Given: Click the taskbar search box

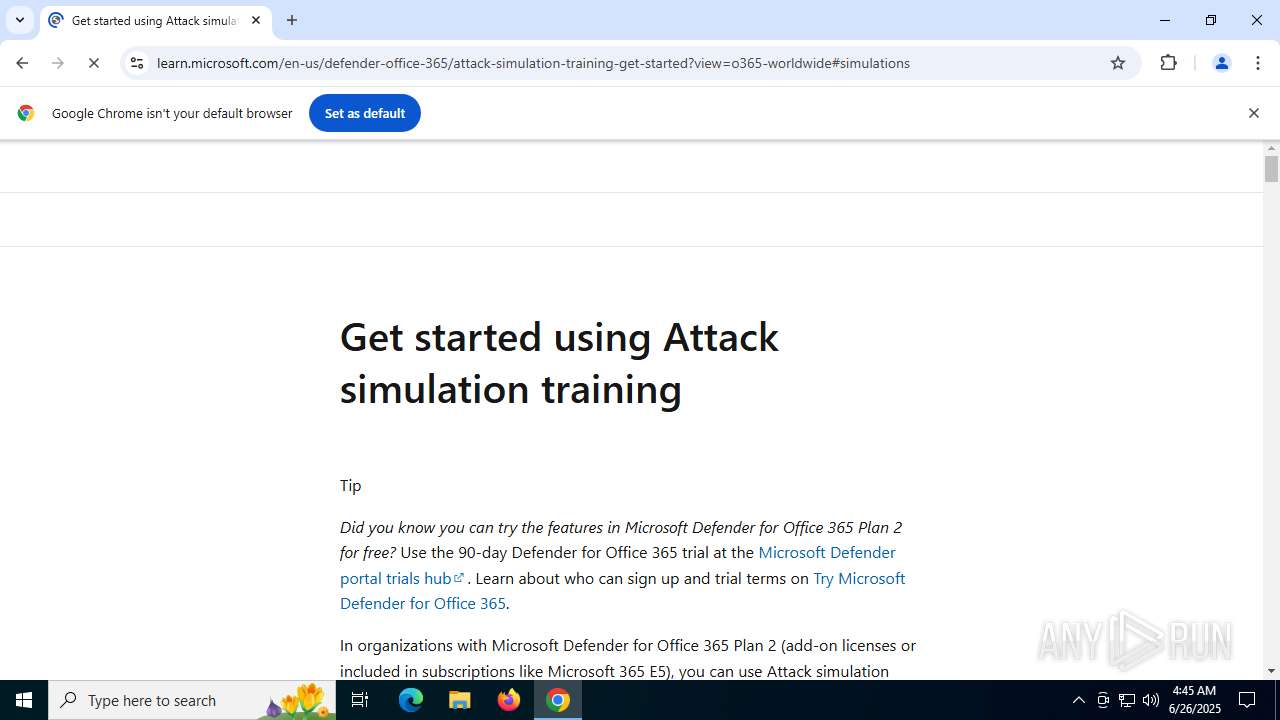Looking at the screenshot, I should [192, 700].
